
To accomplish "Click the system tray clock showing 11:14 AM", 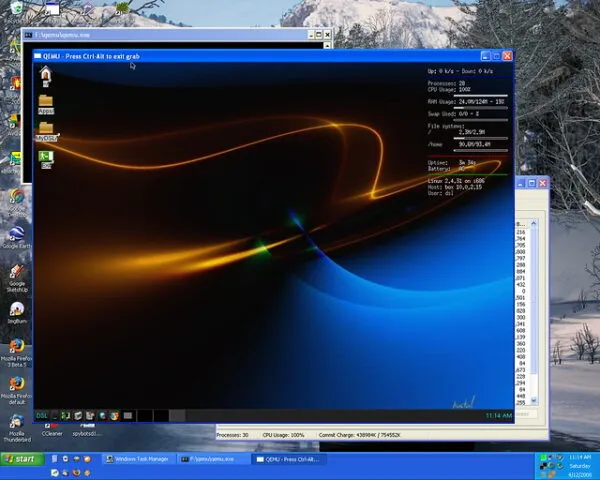I will [x=579, y=457].
